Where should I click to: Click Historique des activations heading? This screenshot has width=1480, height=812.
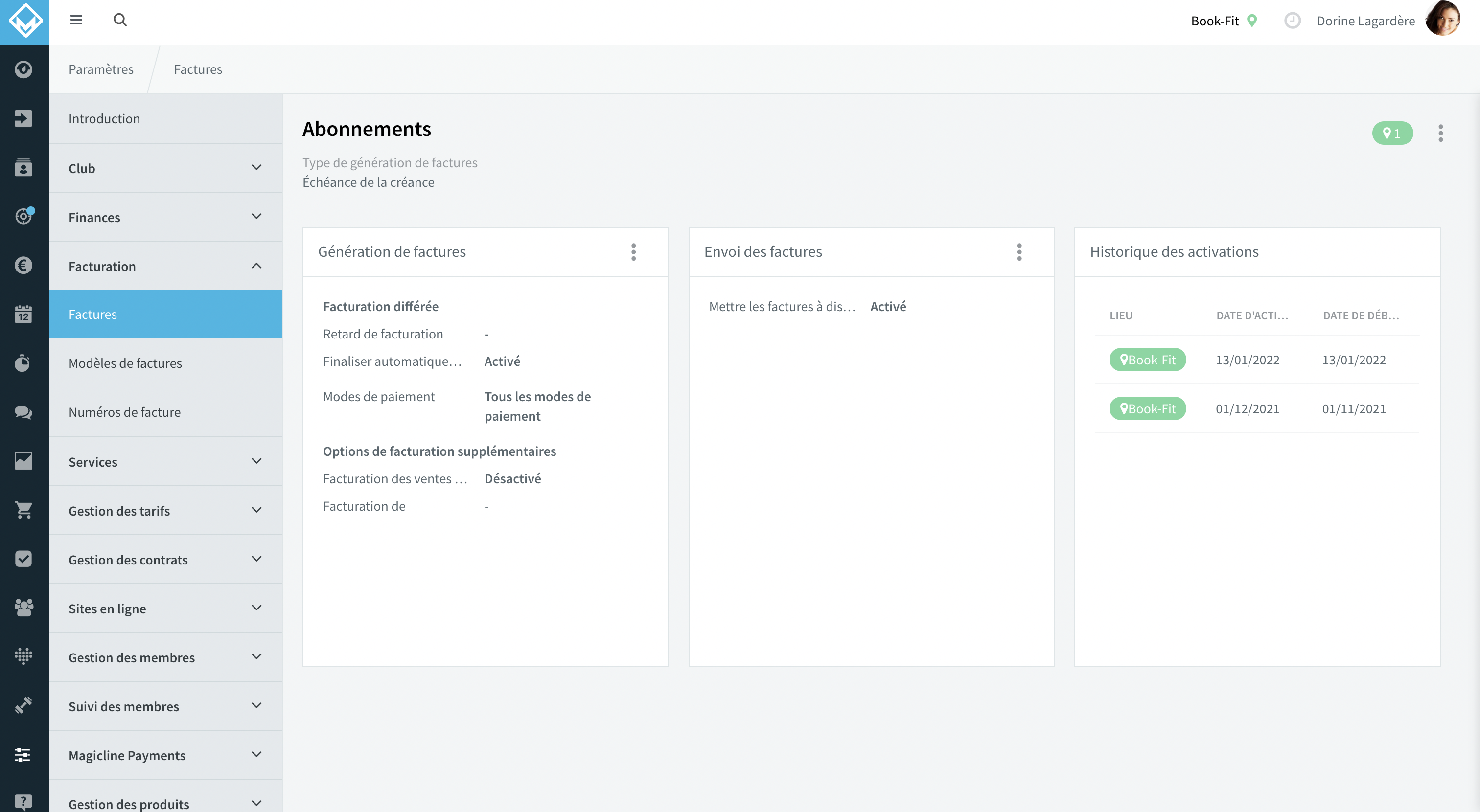tap(1174, 251)
